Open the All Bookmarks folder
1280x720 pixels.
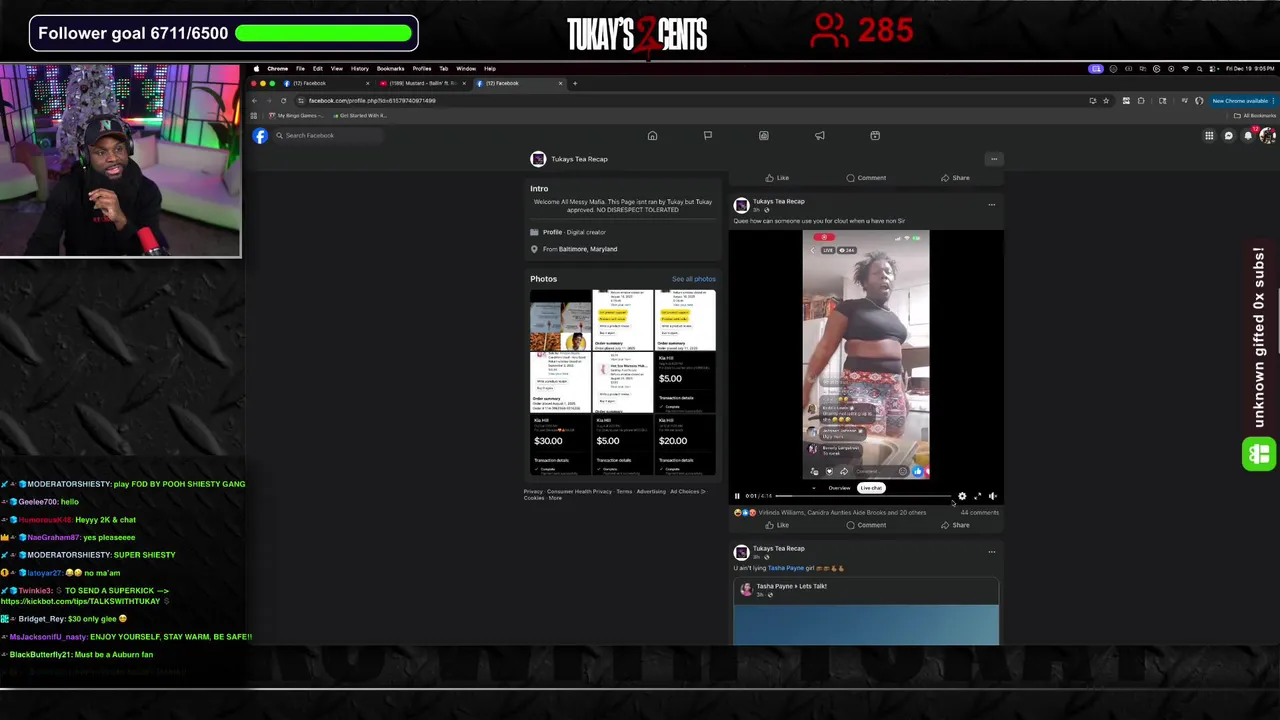coord(1255,116)
